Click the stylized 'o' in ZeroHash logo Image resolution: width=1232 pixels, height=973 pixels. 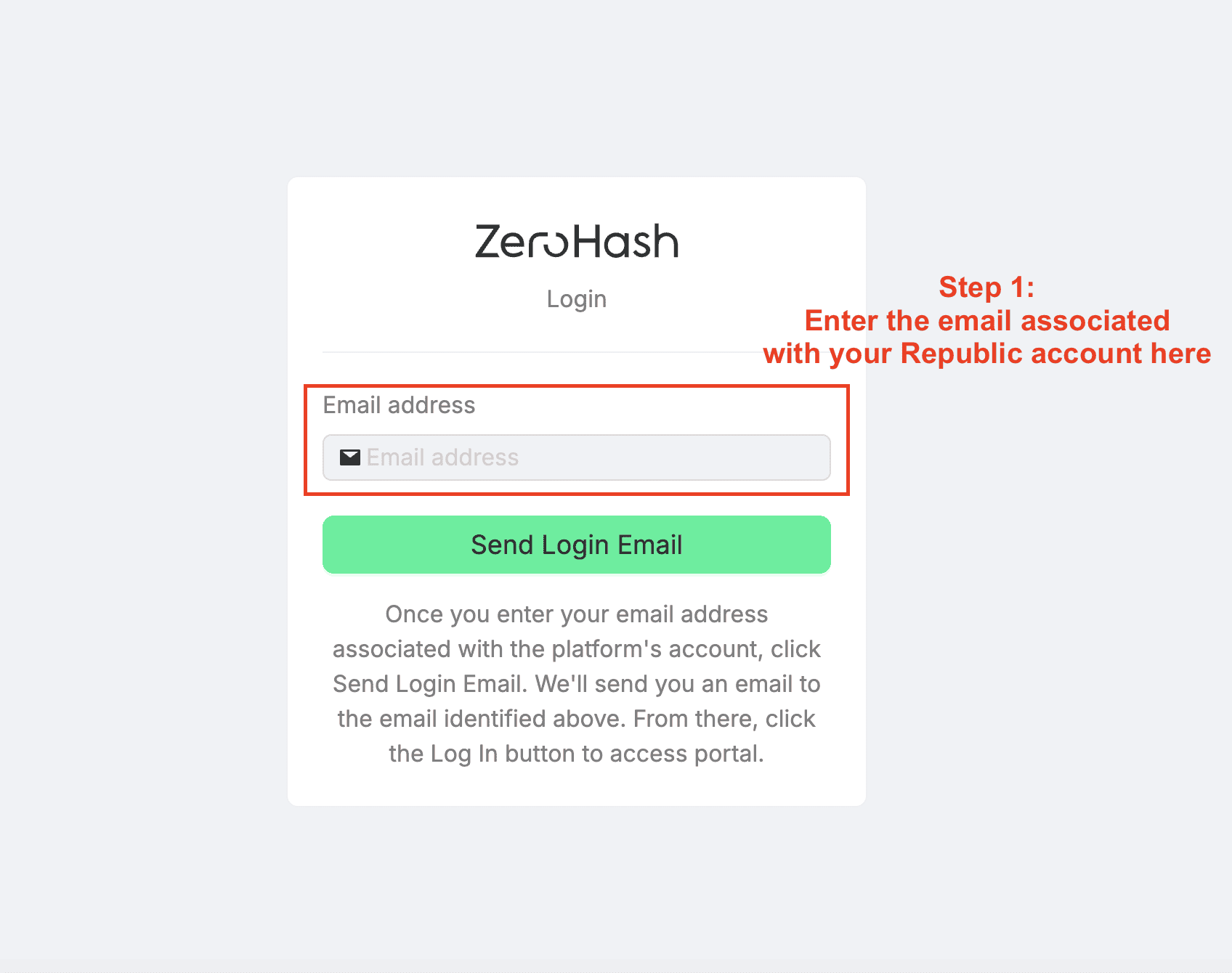(556, 244)
